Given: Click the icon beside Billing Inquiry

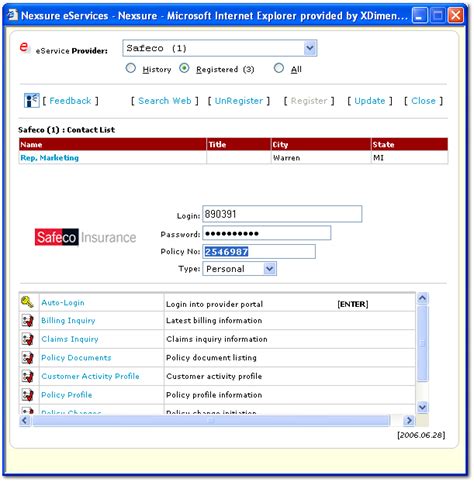Looking at the screenshot, I should pyautogui.click(x=28, y=320).
